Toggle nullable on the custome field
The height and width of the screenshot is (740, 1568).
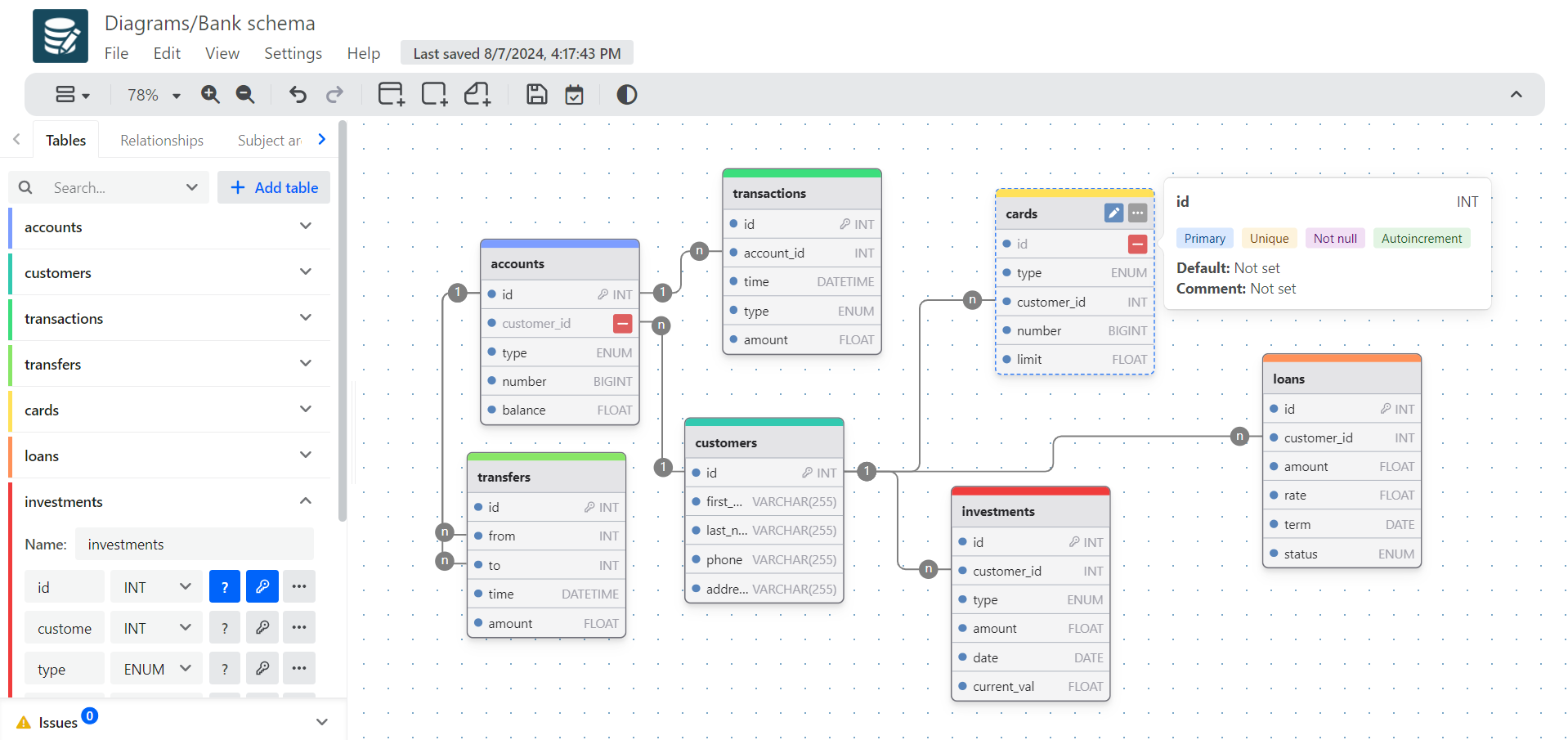pyautogui.click(x=224, y=627)
